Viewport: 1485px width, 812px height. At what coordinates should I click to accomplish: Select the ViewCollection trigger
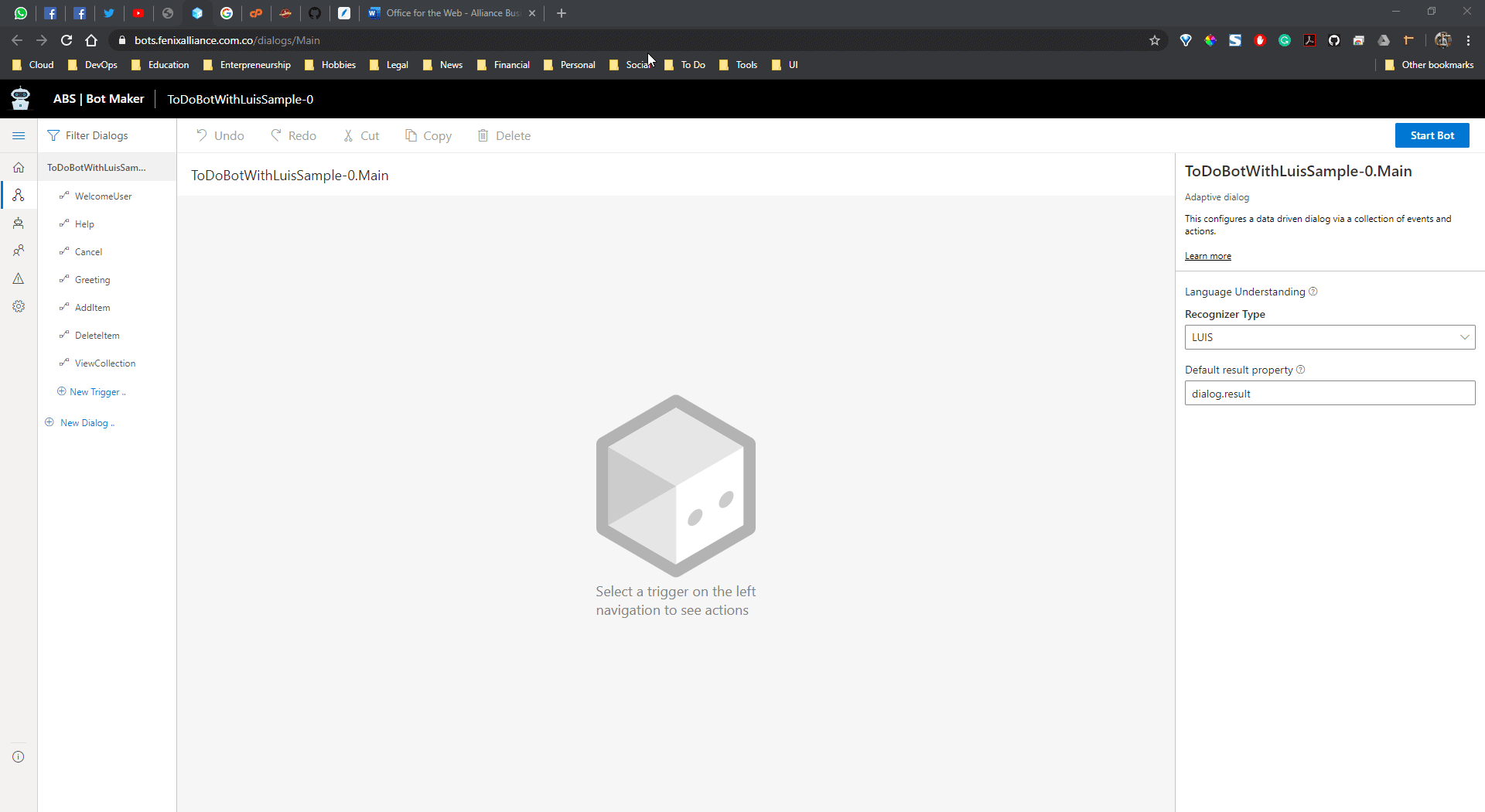pyautogui.click(x=107, y=363)
